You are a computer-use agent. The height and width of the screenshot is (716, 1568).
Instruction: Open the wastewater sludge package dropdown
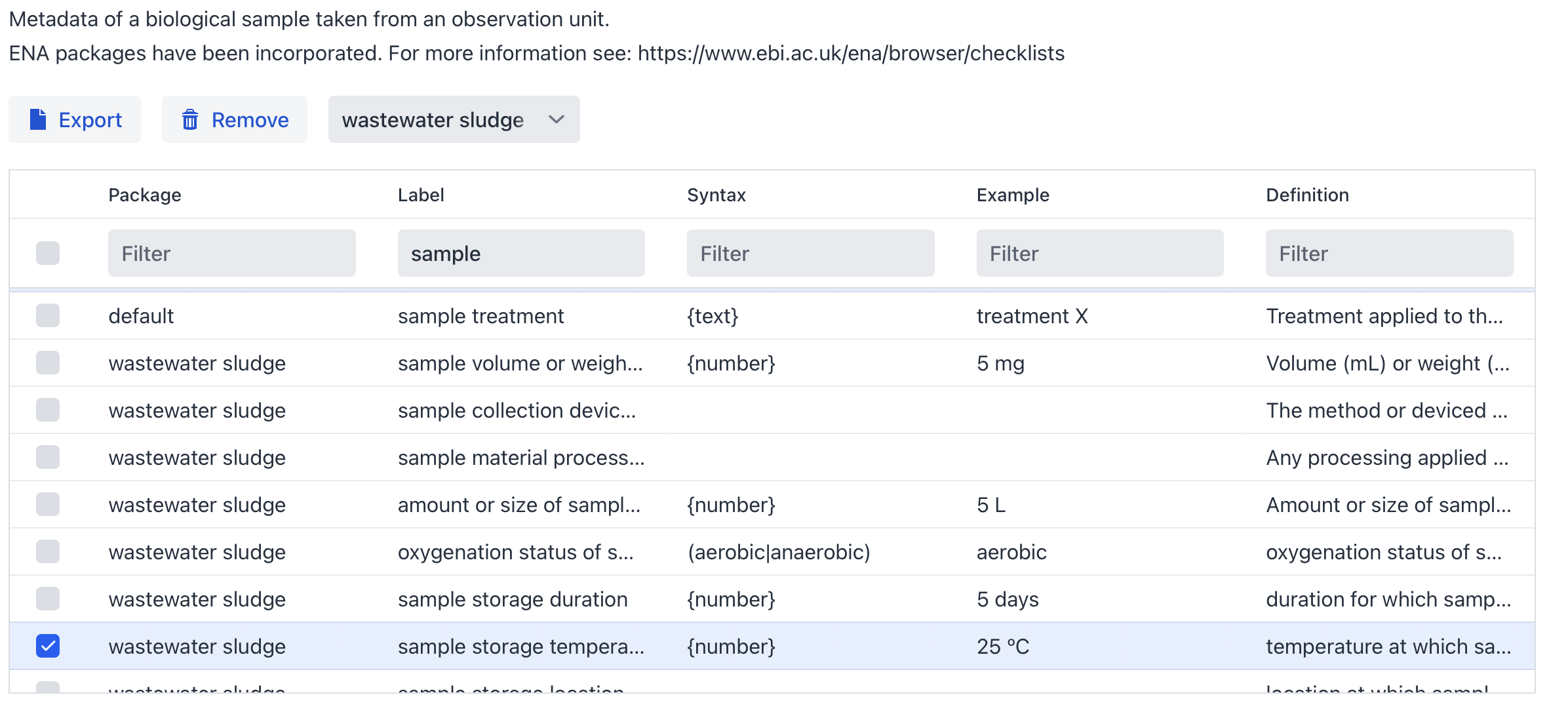click(433, 119)
